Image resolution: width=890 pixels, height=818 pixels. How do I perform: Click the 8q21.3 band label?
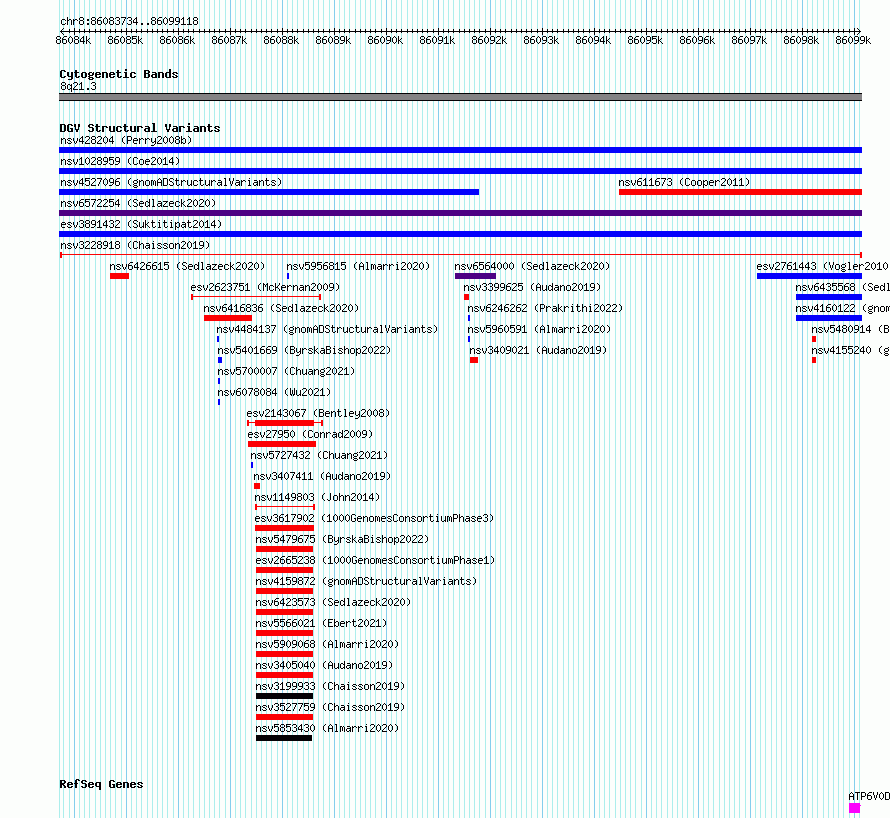78,86
